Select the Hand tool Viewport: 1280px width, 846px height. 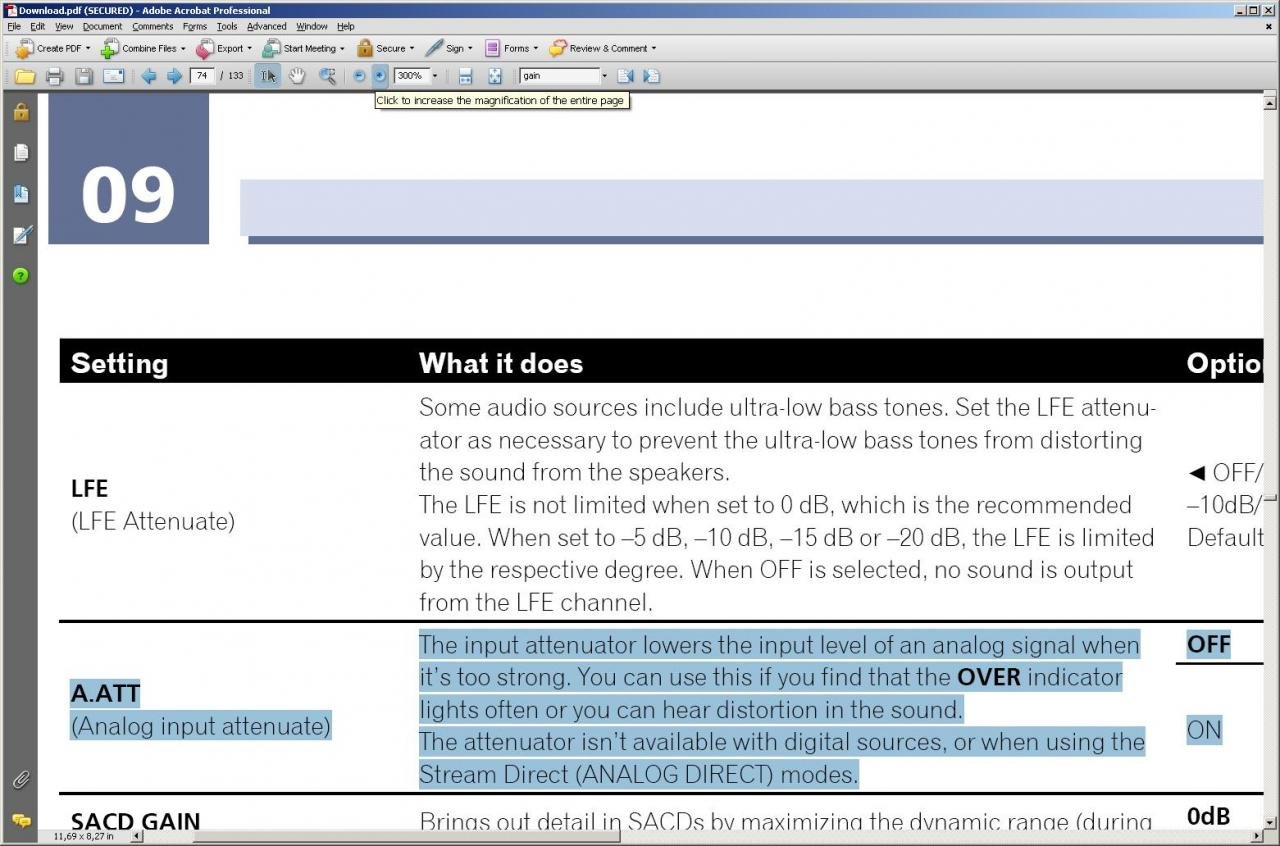[297, 76]
